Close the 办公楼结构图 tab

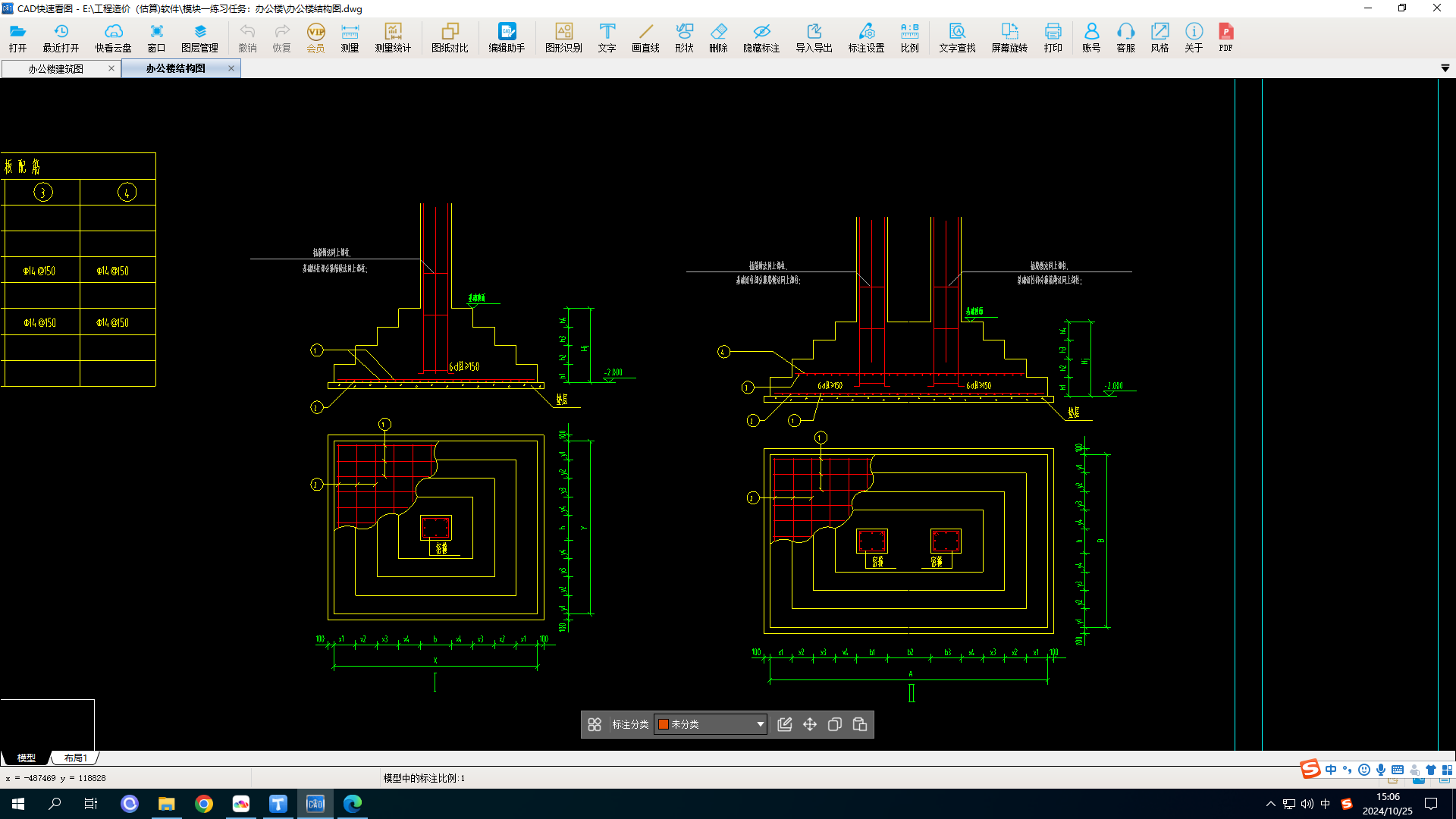point(231,68)
